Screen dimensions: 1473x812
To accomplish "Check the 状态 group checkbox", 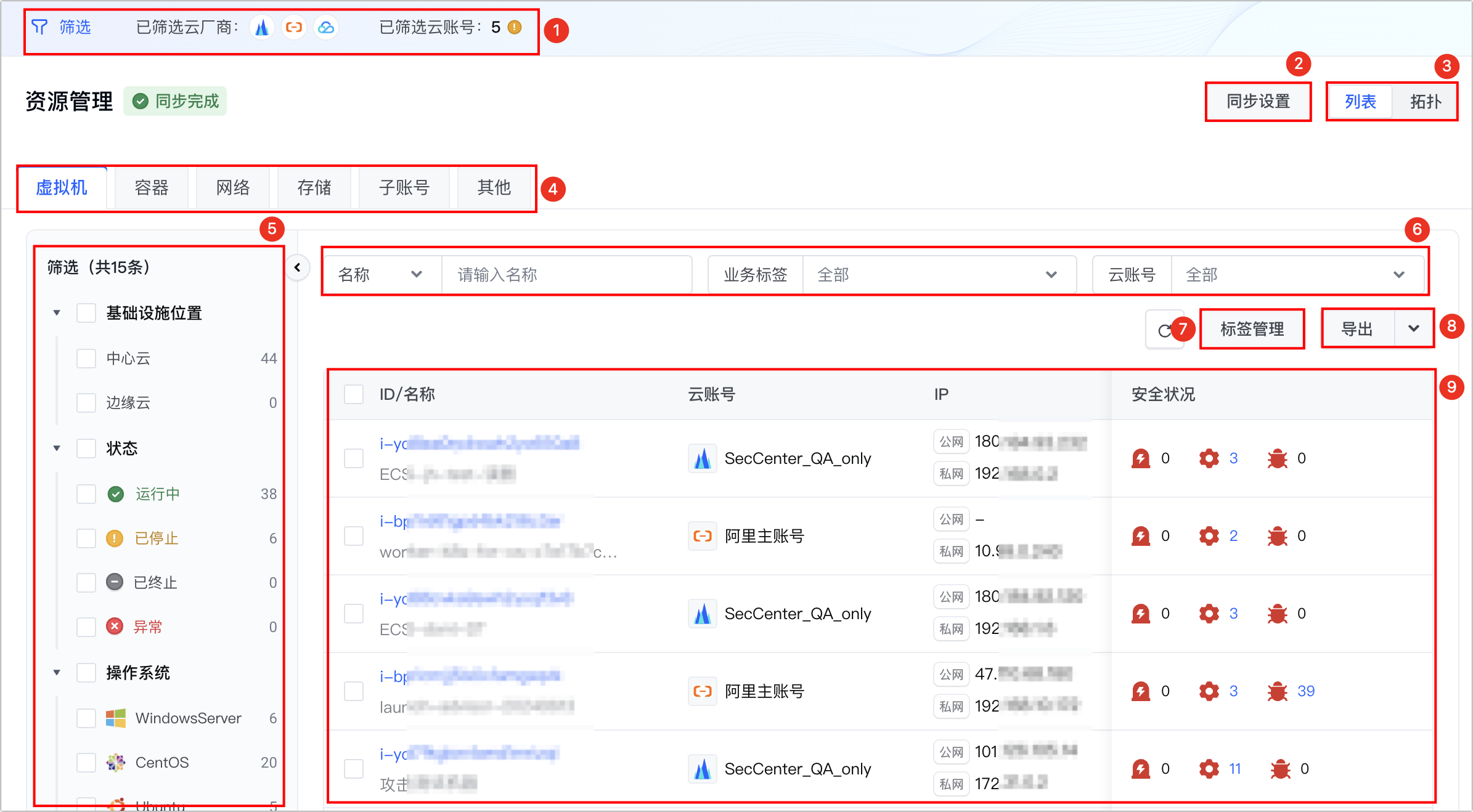I will [x=86, y=449].
